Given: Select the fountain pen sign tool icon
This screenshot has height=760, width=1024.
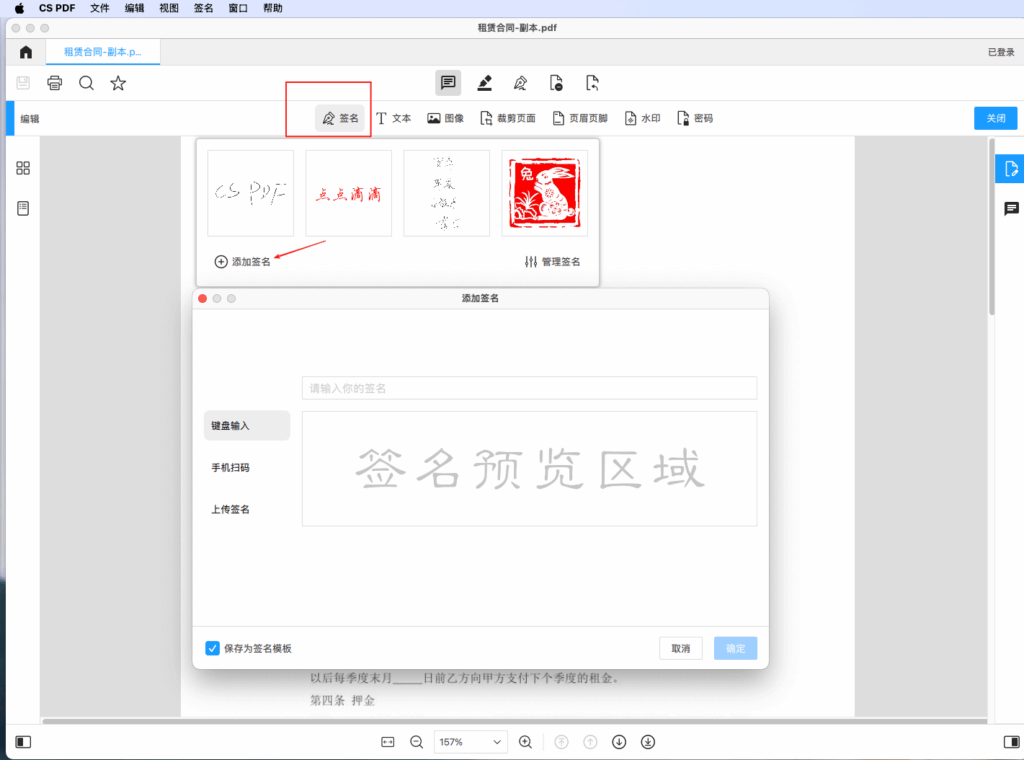Looking at the screenshot, I should 520,83.
